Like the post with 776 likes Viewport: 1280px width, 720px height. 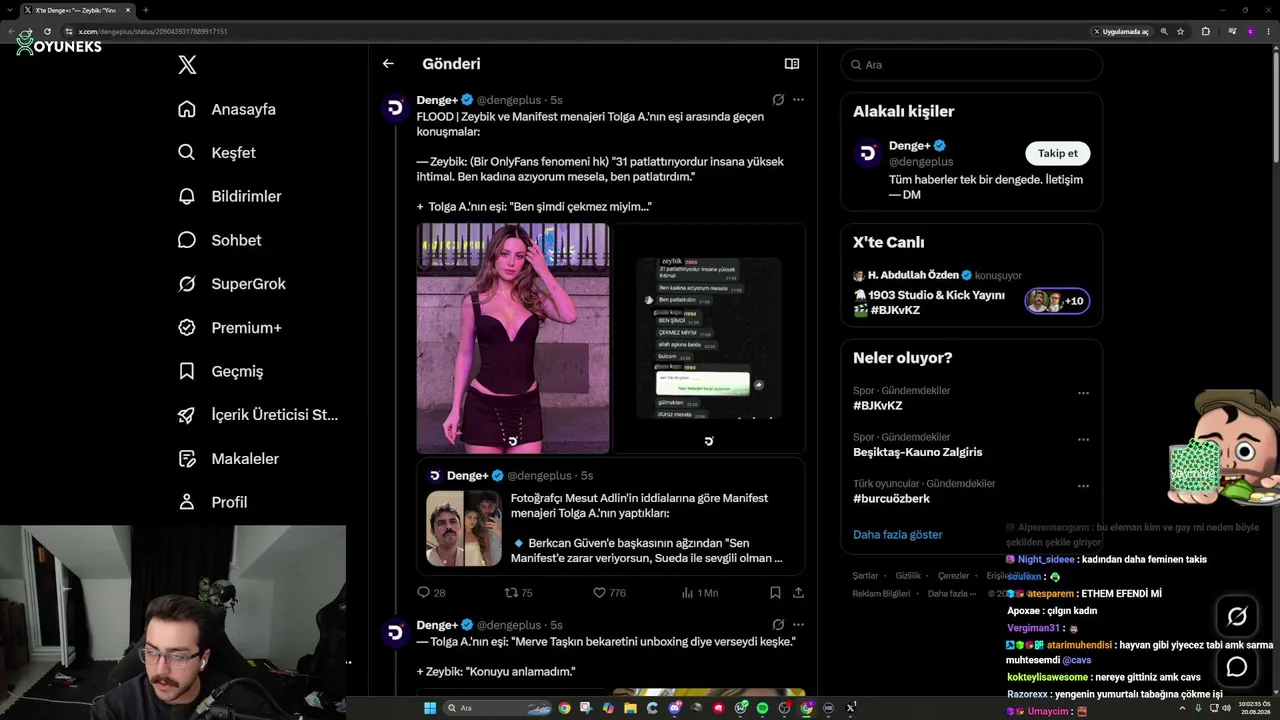tap(610, 593)
